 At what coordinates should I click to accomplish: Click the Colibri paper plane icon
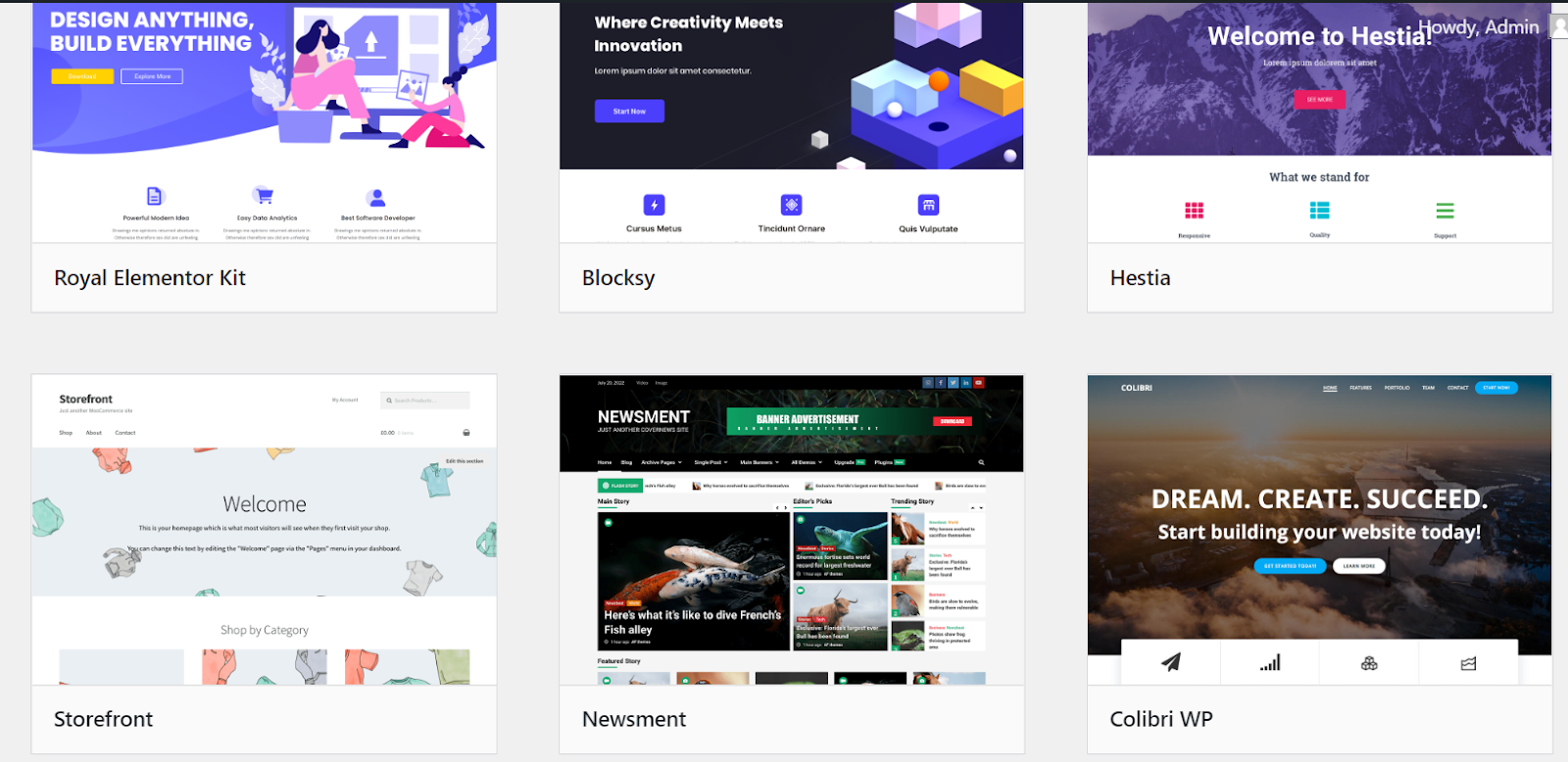coord(1171,663)
